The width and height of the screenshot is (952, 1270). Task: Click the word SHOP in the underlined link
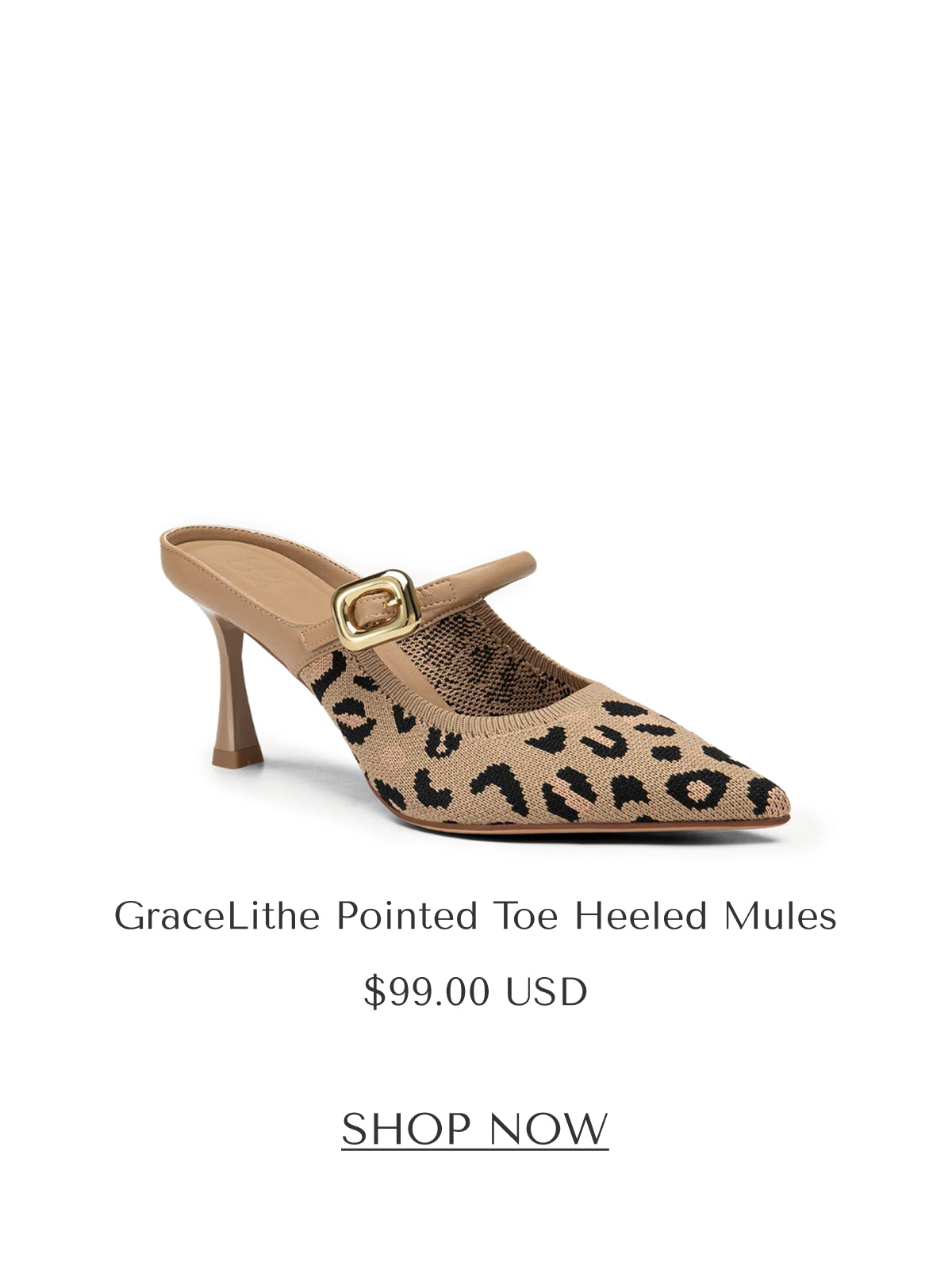click(x=406, y=1129)
